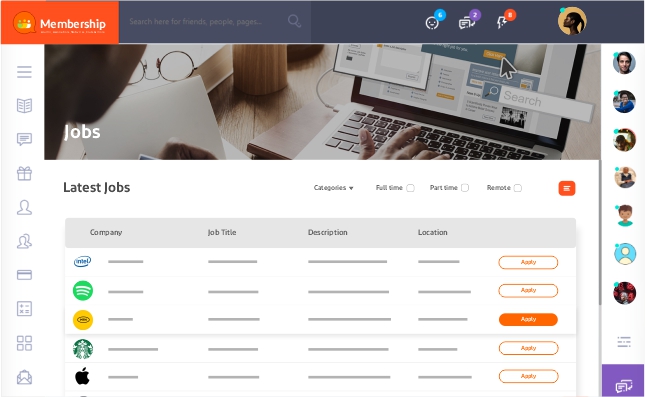
Task: Open the gift box sidebar icon
Action: (24, 173)
